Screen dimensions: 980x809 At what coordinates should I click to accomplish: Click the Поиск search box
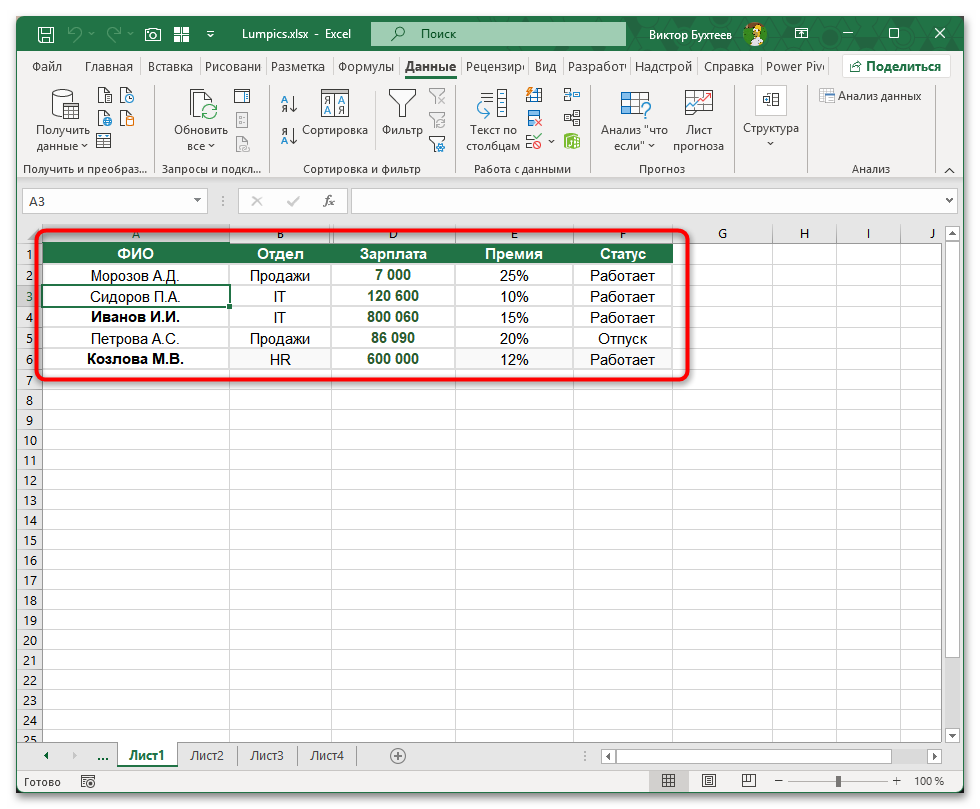click(498, 34)
